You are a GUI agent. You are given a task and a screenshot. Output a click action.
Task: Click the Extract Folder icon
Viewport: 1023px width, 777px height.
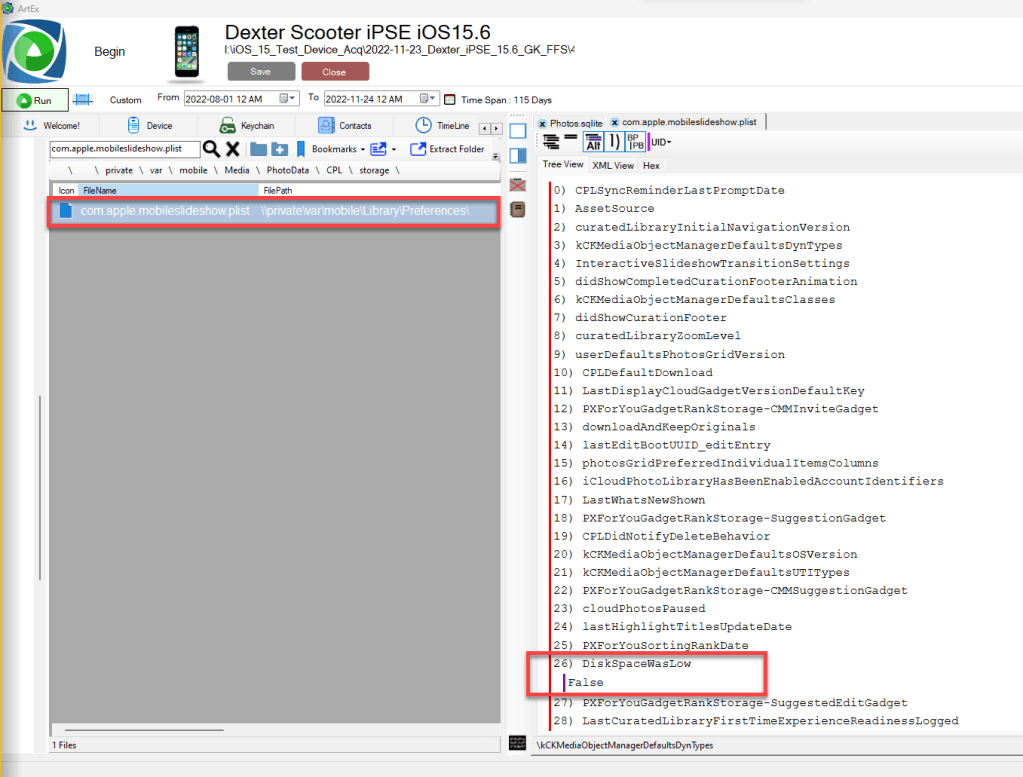(418, 149)
